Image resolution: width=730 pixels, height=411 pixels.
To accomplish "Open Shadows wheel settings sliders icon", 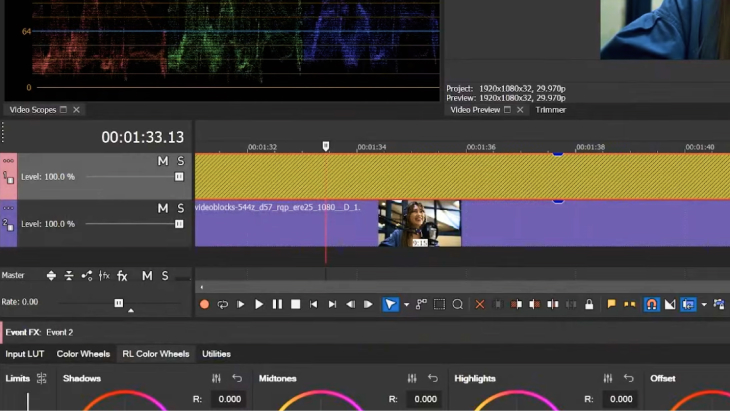I will 216,378.
